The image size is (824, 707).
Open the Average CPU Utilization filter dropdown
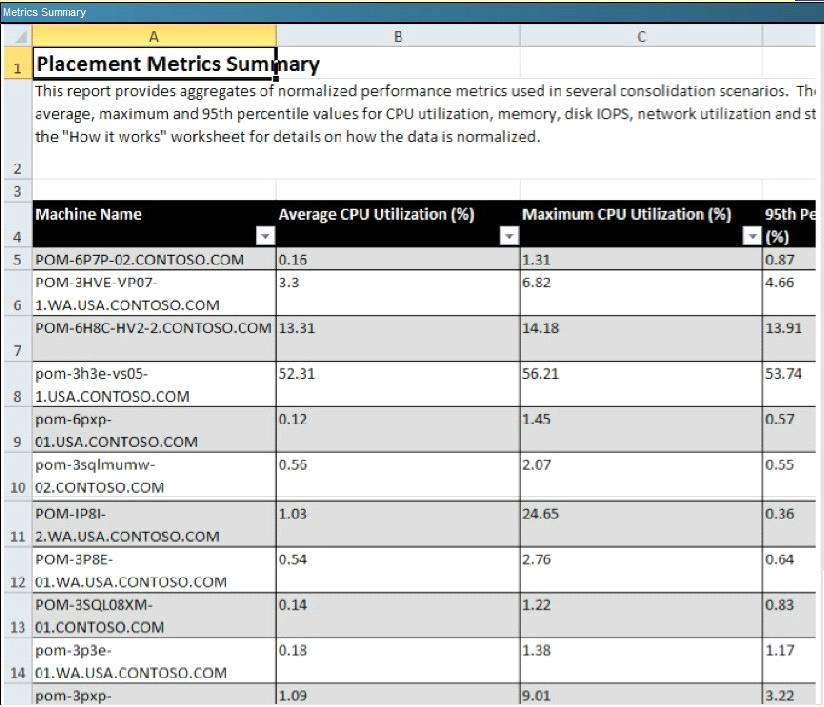(x=509, y=236)
